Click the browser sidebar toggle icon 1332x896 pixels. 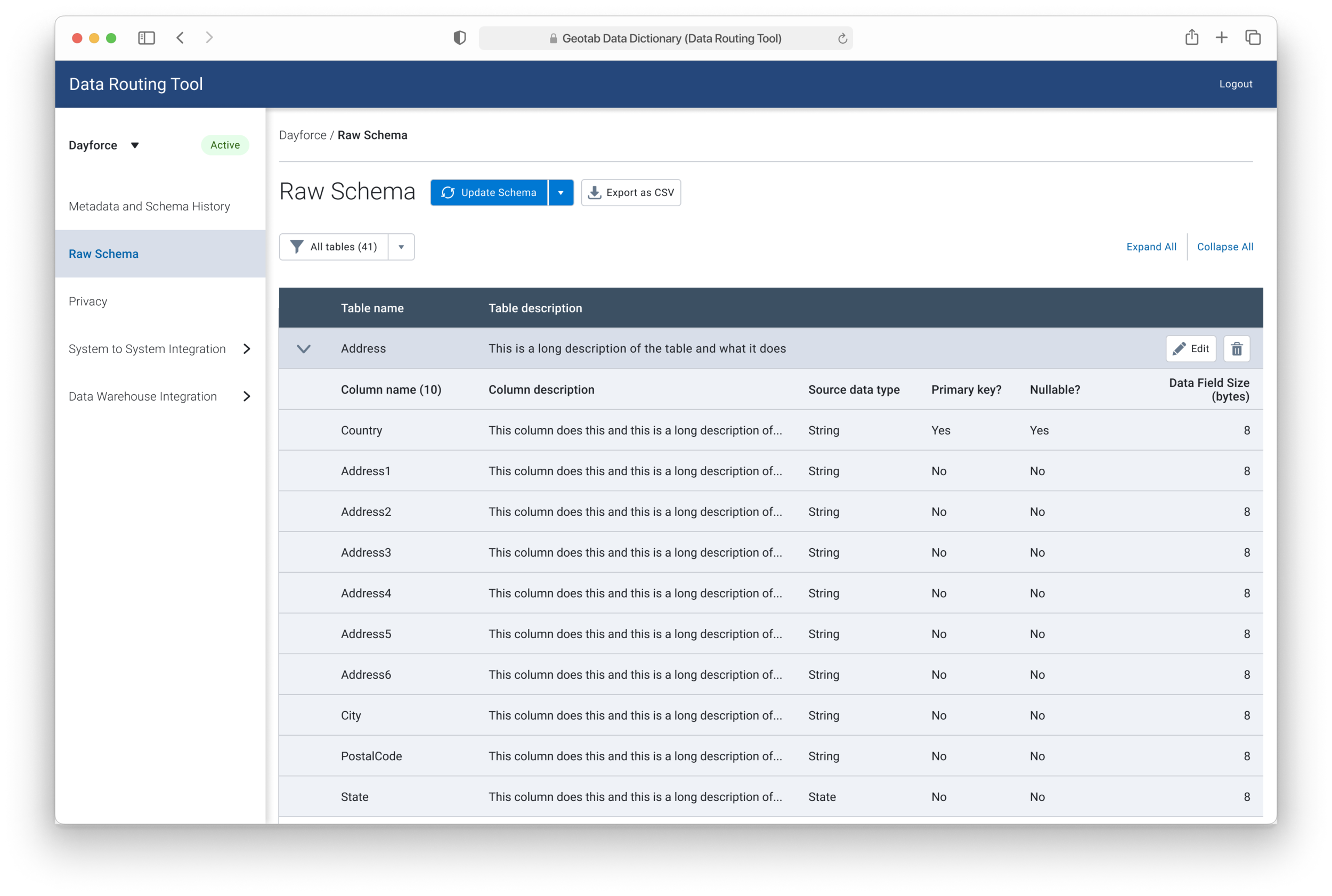tap(147, 38)
